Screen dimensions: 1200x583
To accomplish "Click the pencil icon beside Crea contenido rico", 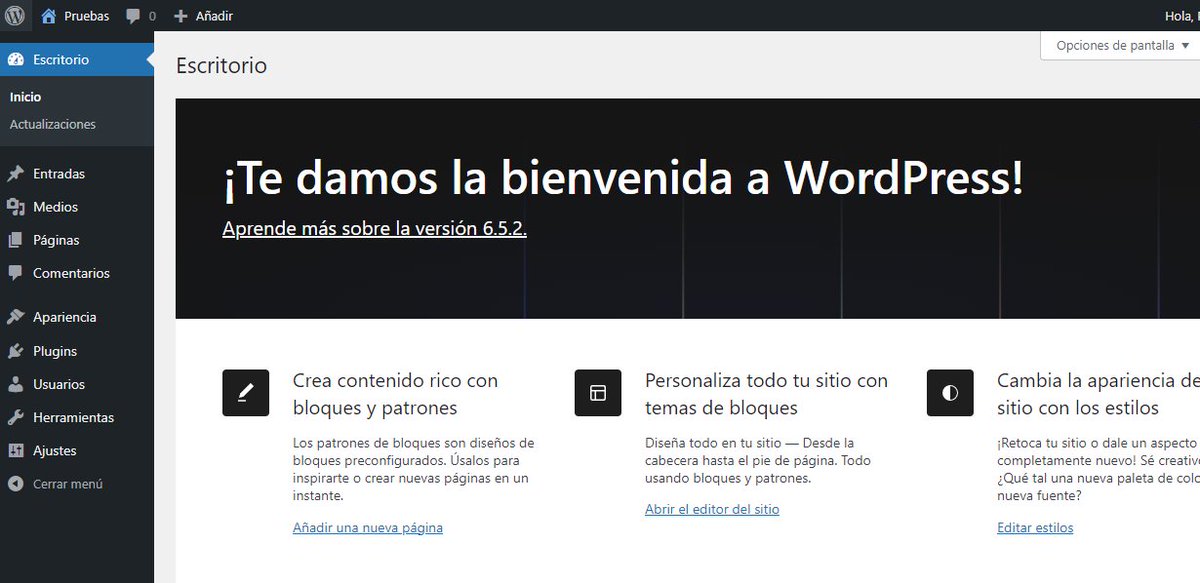I will (x=246, y=393).
